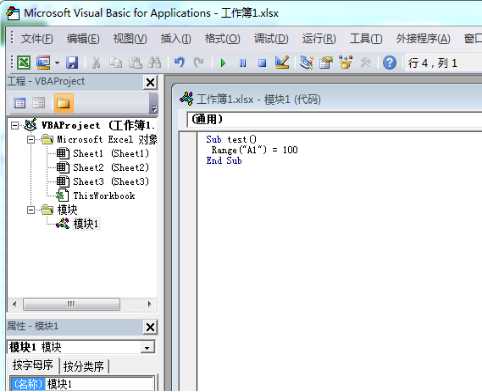Pause execution with the Break icon

tap(243, 63)
